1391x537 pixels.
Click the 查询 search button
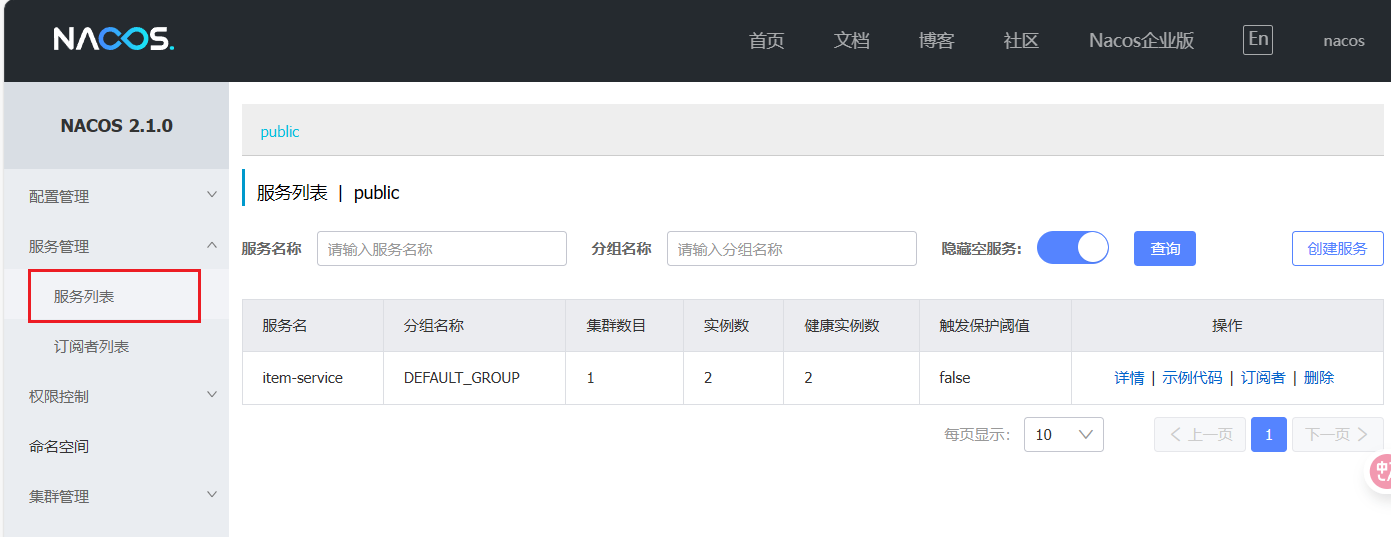1164,249
